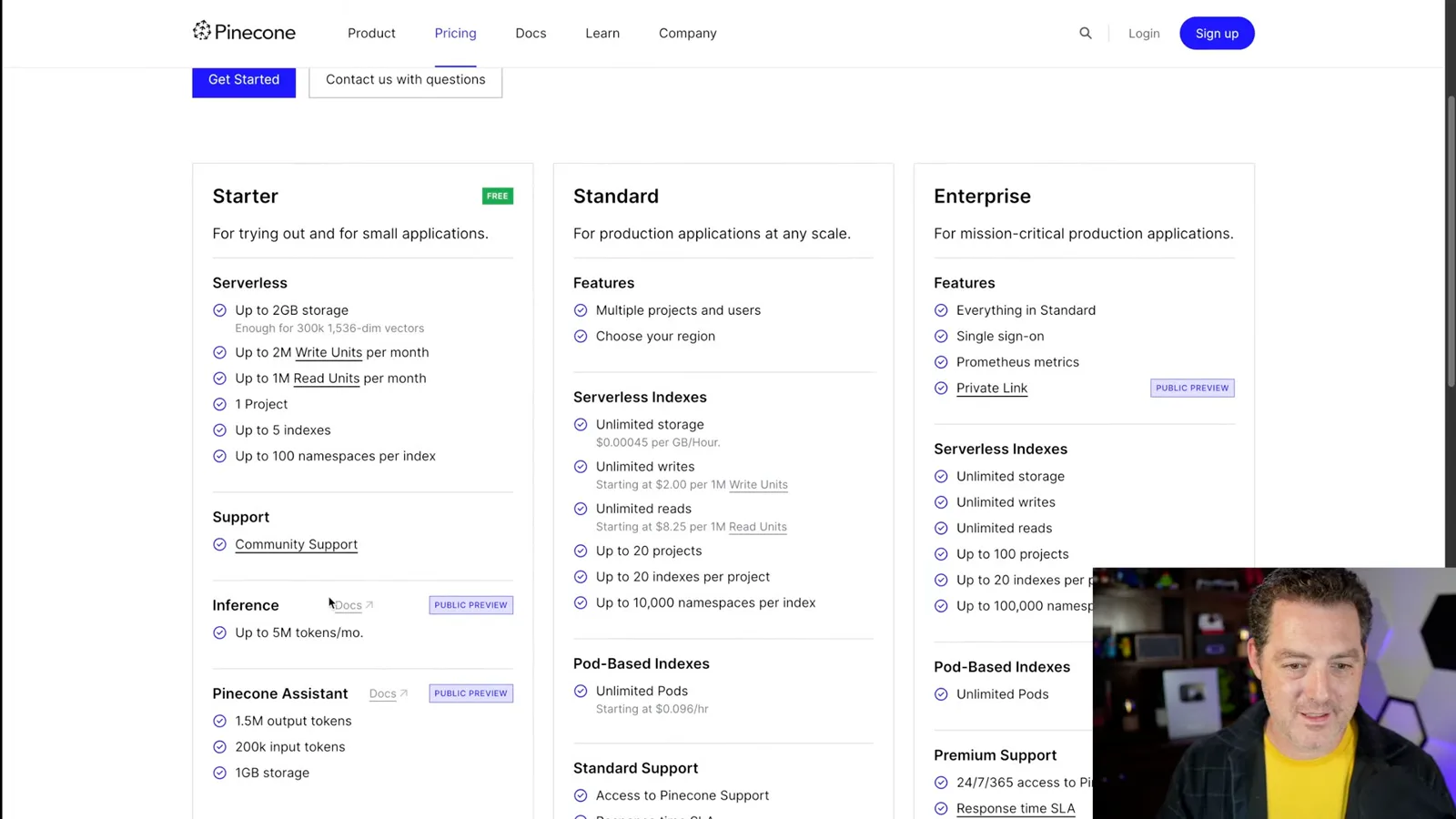Click the check icon beside Up to 5M tokens/mo.

click(x=219, y=632)
